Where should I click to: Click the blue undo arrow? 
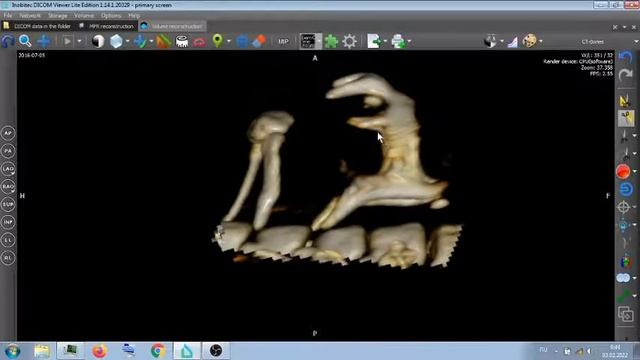(625, 57)
